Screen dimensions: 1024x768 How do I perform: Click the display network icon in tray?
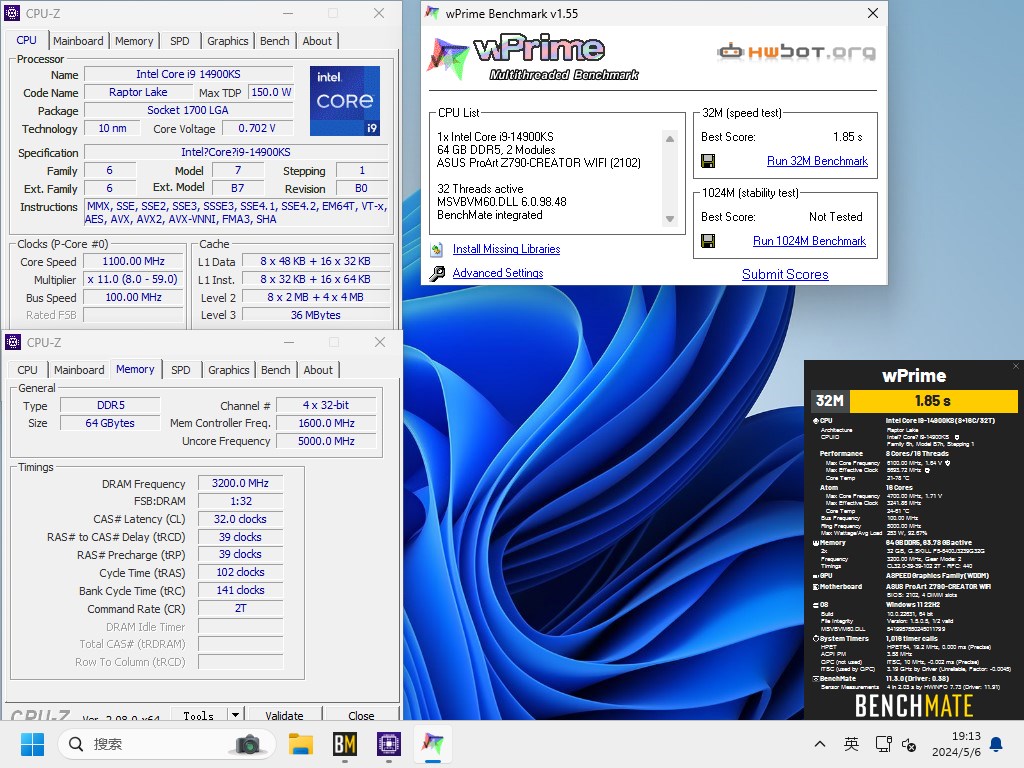tap(884, 744)
